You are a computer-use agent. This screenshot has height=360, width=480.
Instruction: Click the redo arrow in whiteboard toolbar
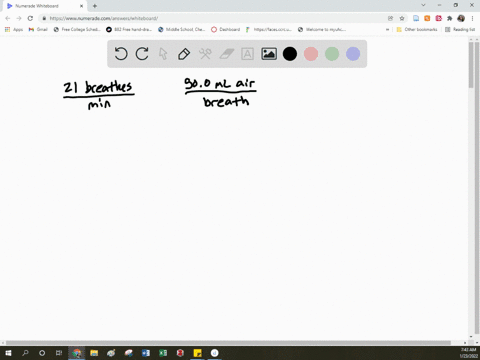[x=142, y=54]
